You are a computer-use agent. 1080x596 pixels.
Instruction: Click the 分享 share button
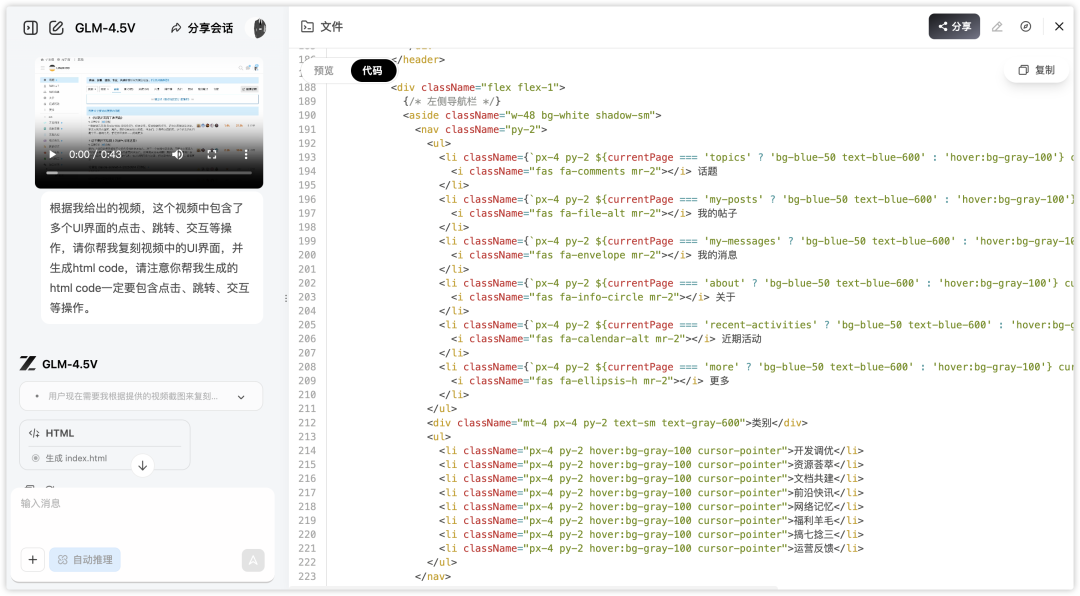(954, 27)
